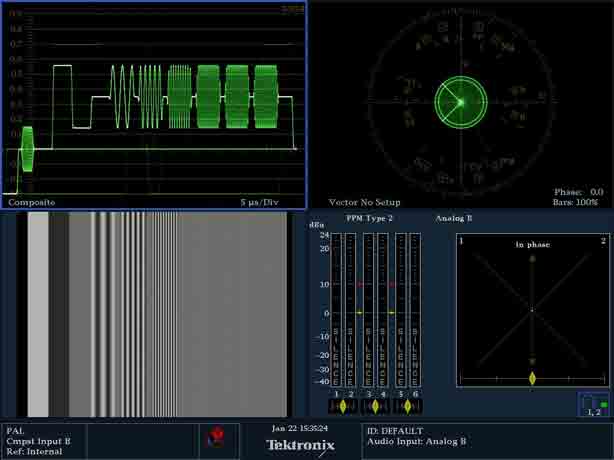
Task: Click the red status icon in bottom bar
Action: 214,436
